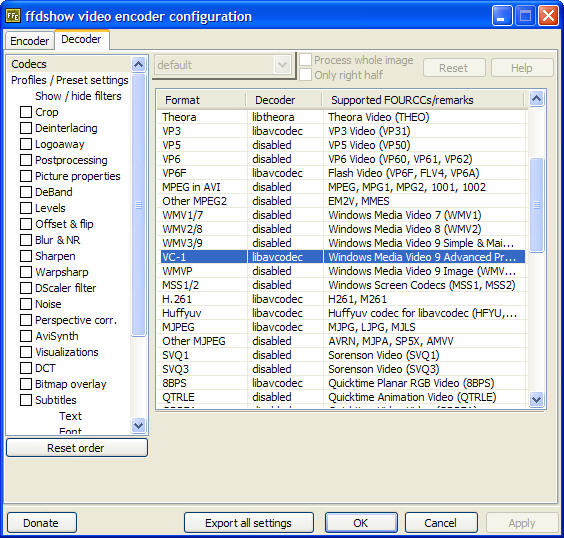This screenshot has height=538, width=564.
Task: Enable Bitmap overlay checkbox
Action: tap(26, 384)
